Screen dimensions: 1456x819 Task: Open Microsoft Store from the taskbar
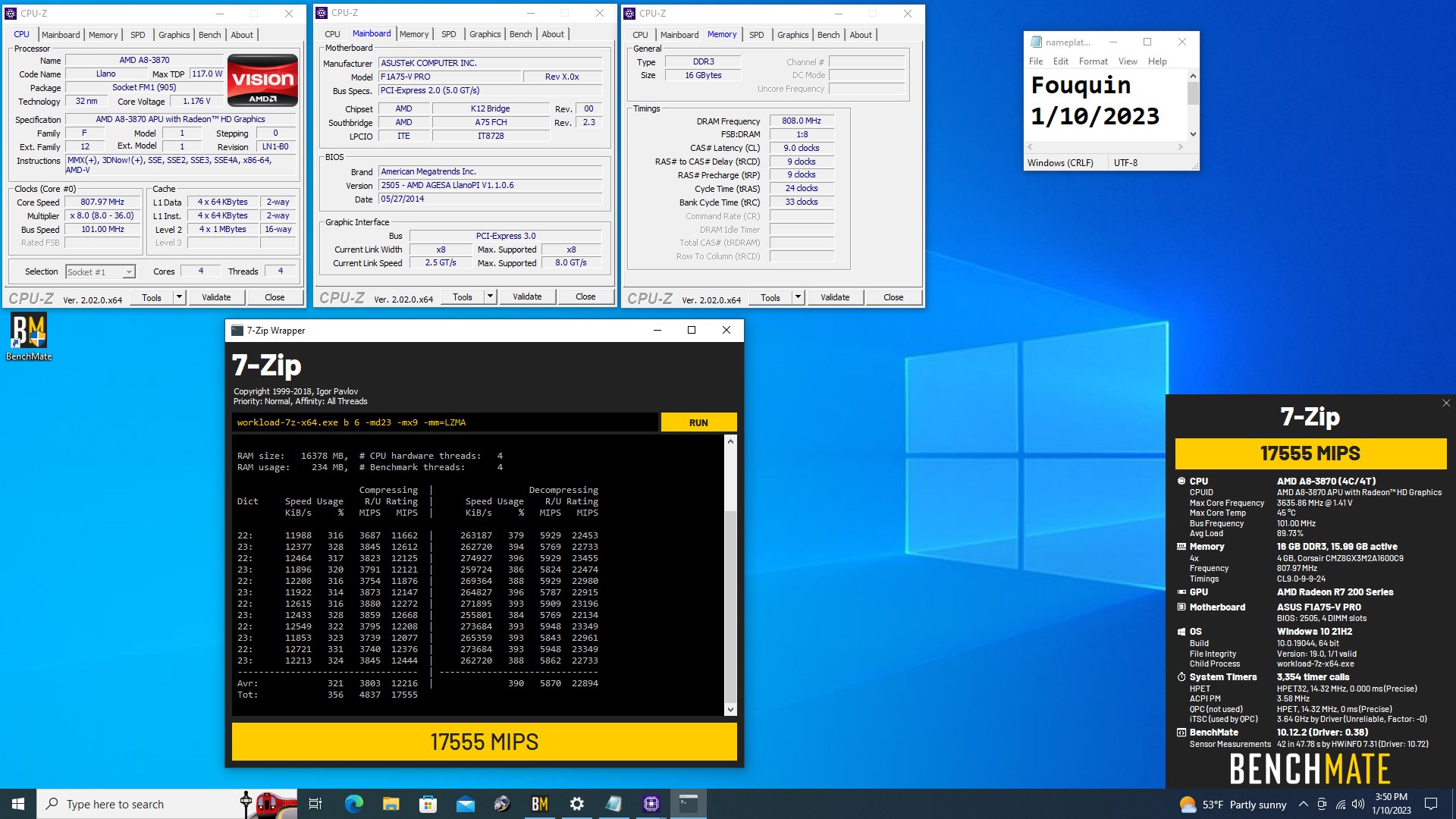(x=428, y=804)
